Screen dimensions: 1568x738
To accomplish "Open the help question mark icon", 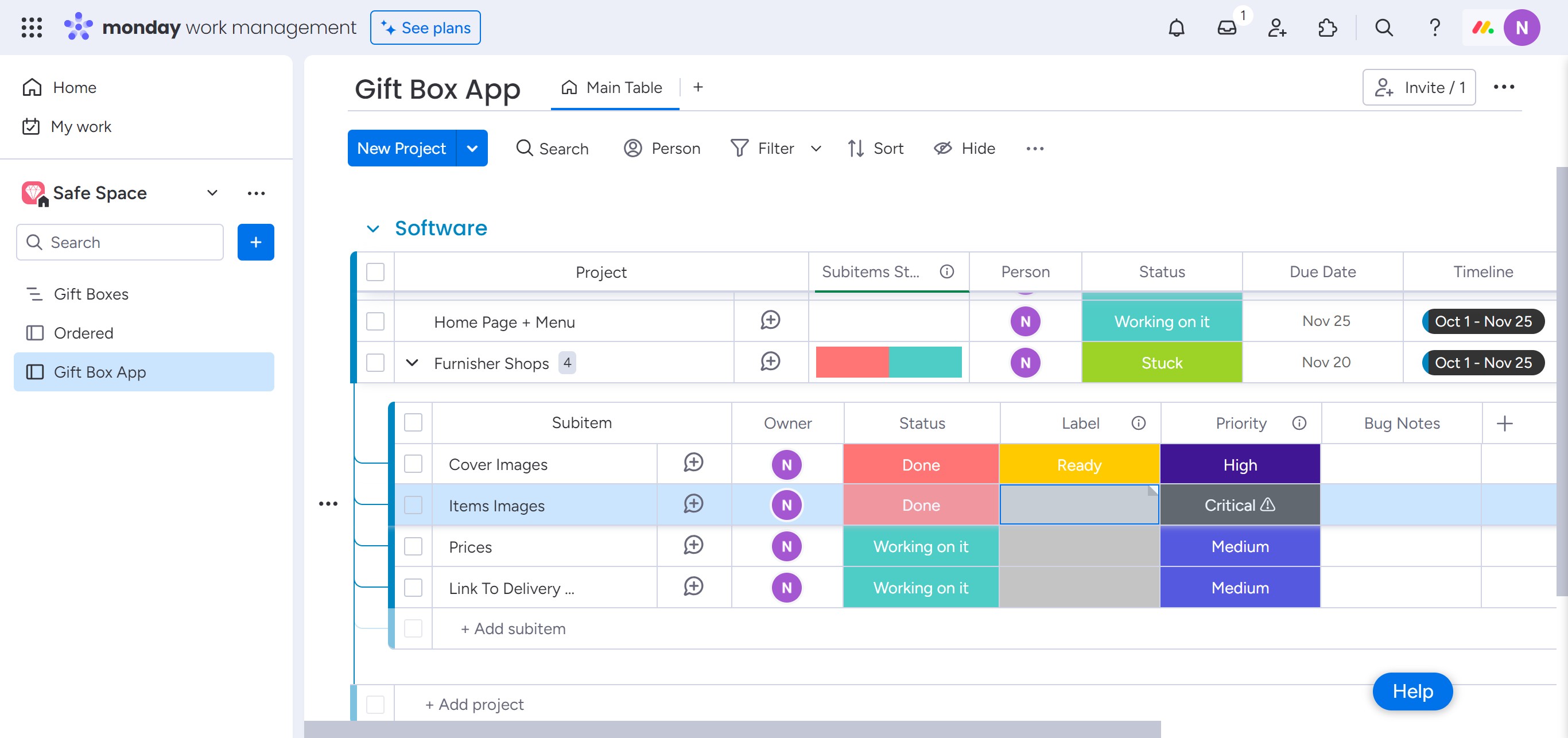I will [x=1435, y=28].
